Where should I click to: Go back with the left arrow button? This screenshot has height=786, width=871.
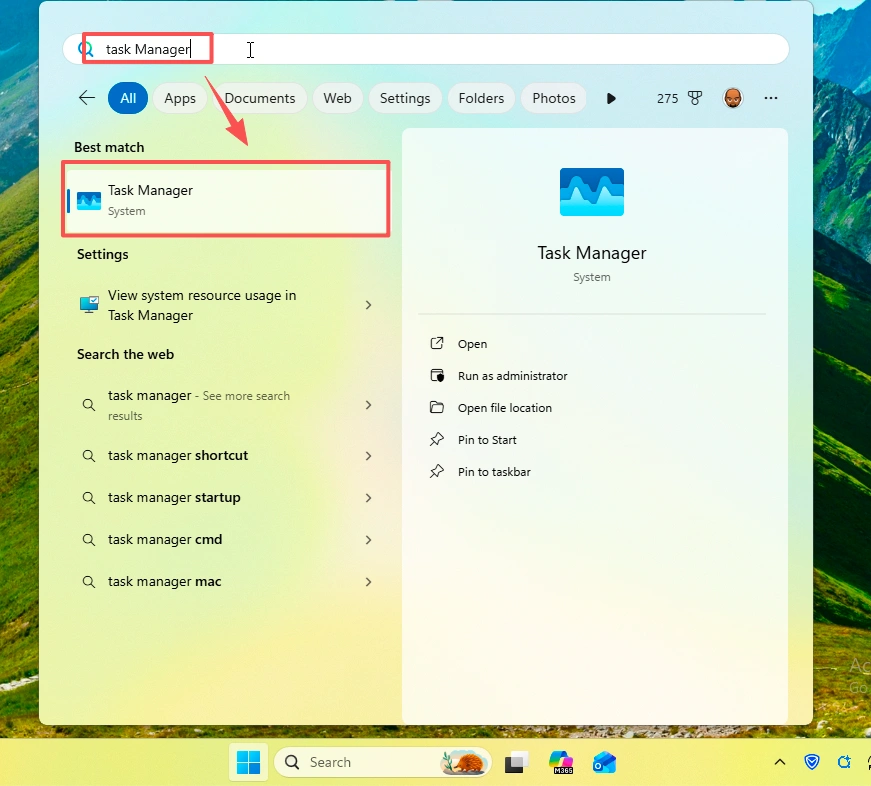[x=87, y=98]
